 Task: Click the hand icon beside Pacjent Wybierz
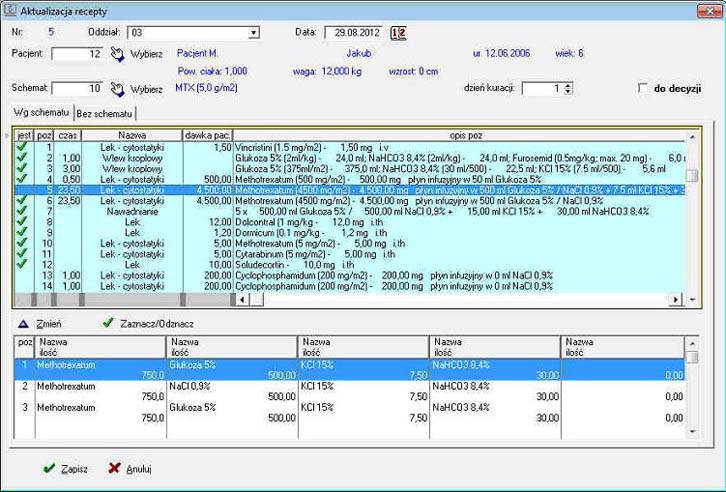117,53
